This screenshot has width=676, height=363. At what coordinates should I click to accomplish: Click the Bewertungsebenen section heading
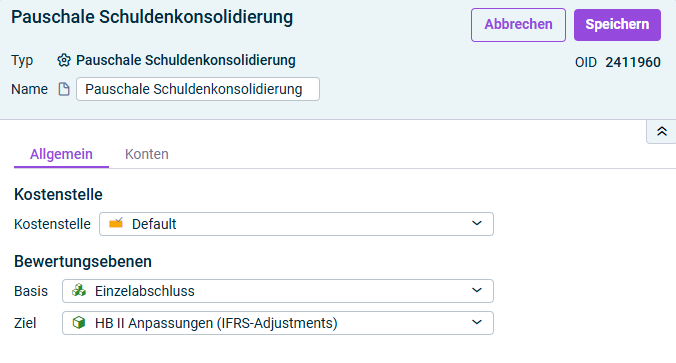[83, 262]
